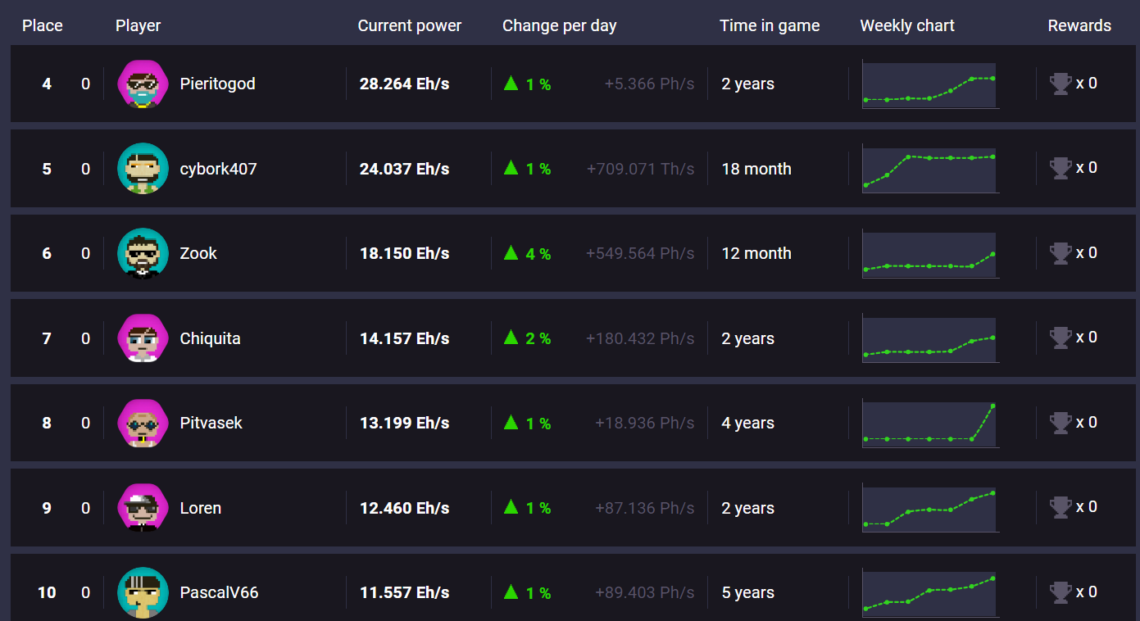Image resolution: width=1140 pixels, height=621 pixels.
Task: Sort by Current power column header
Action: coord(409,25)
